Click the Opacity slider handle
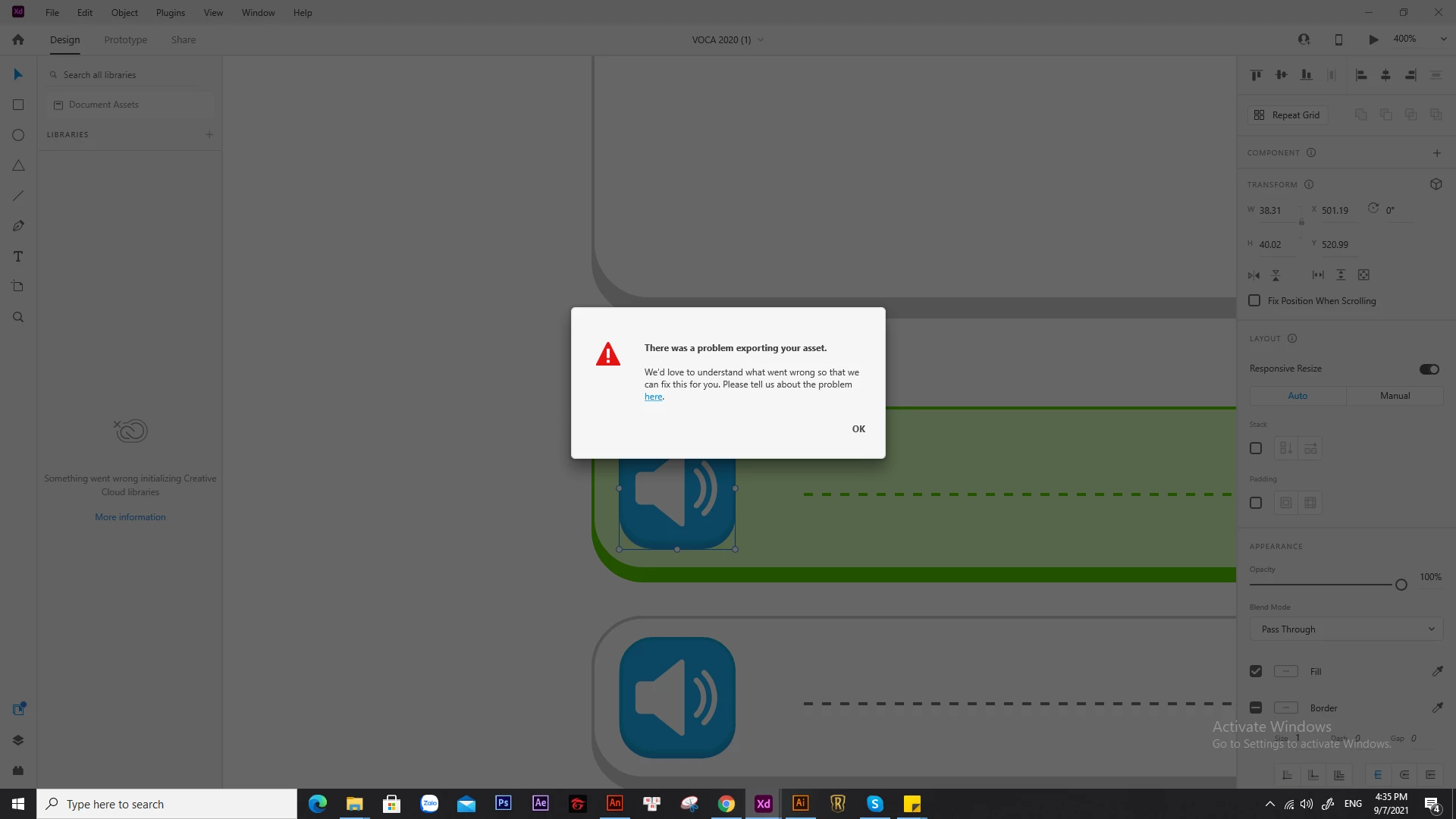 click(x=1401, y=585)
